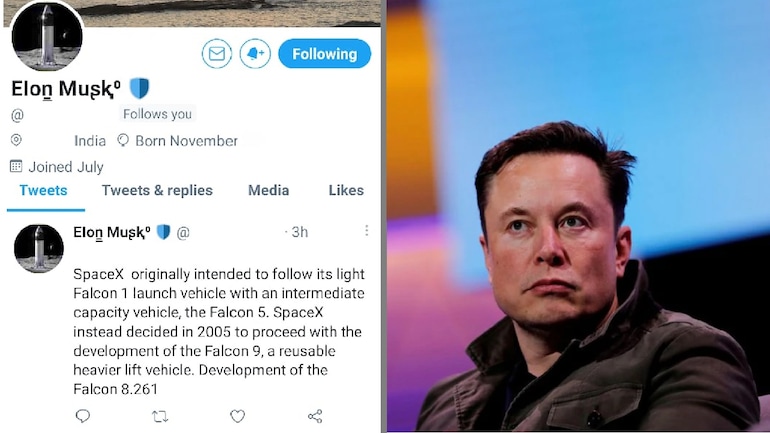This screenshot has width=770, height=433.
Task: Share the tweet using share icon
Action: pyautogui.click(x=315, y=416)
